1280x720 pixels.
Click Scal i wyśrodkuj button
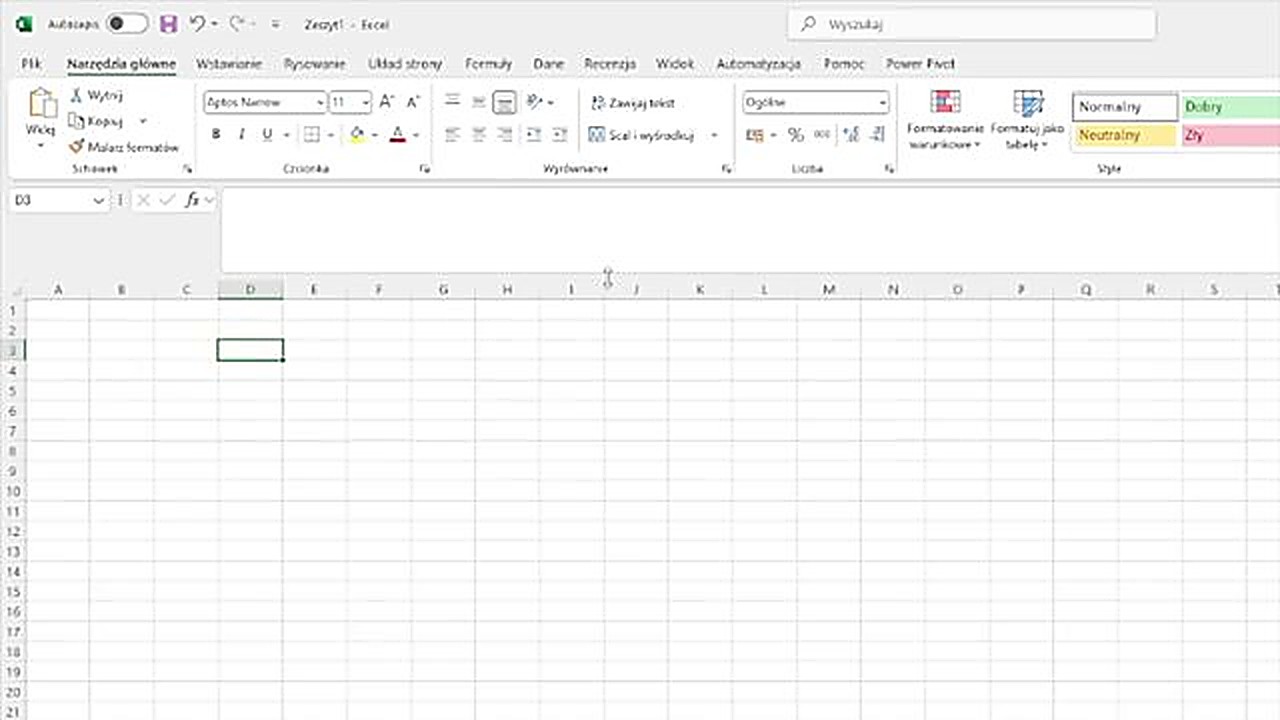click(642, 135)
